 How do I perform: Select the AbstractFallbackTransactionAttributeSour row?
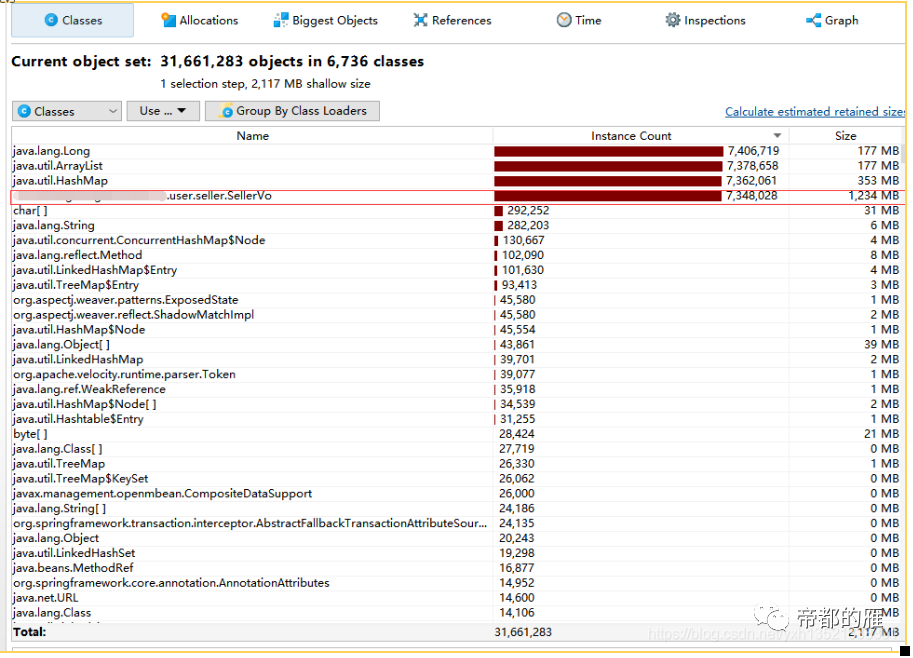(x=456, y=523)
